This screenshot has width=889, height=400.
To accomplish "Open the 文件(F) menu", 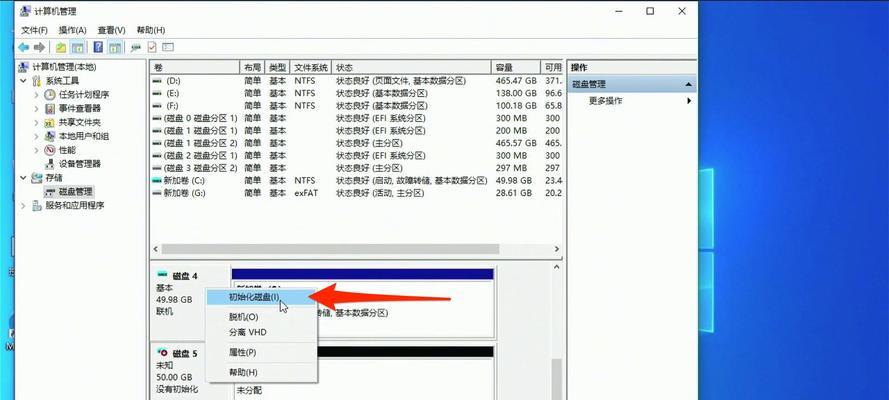I will [34, 30].
